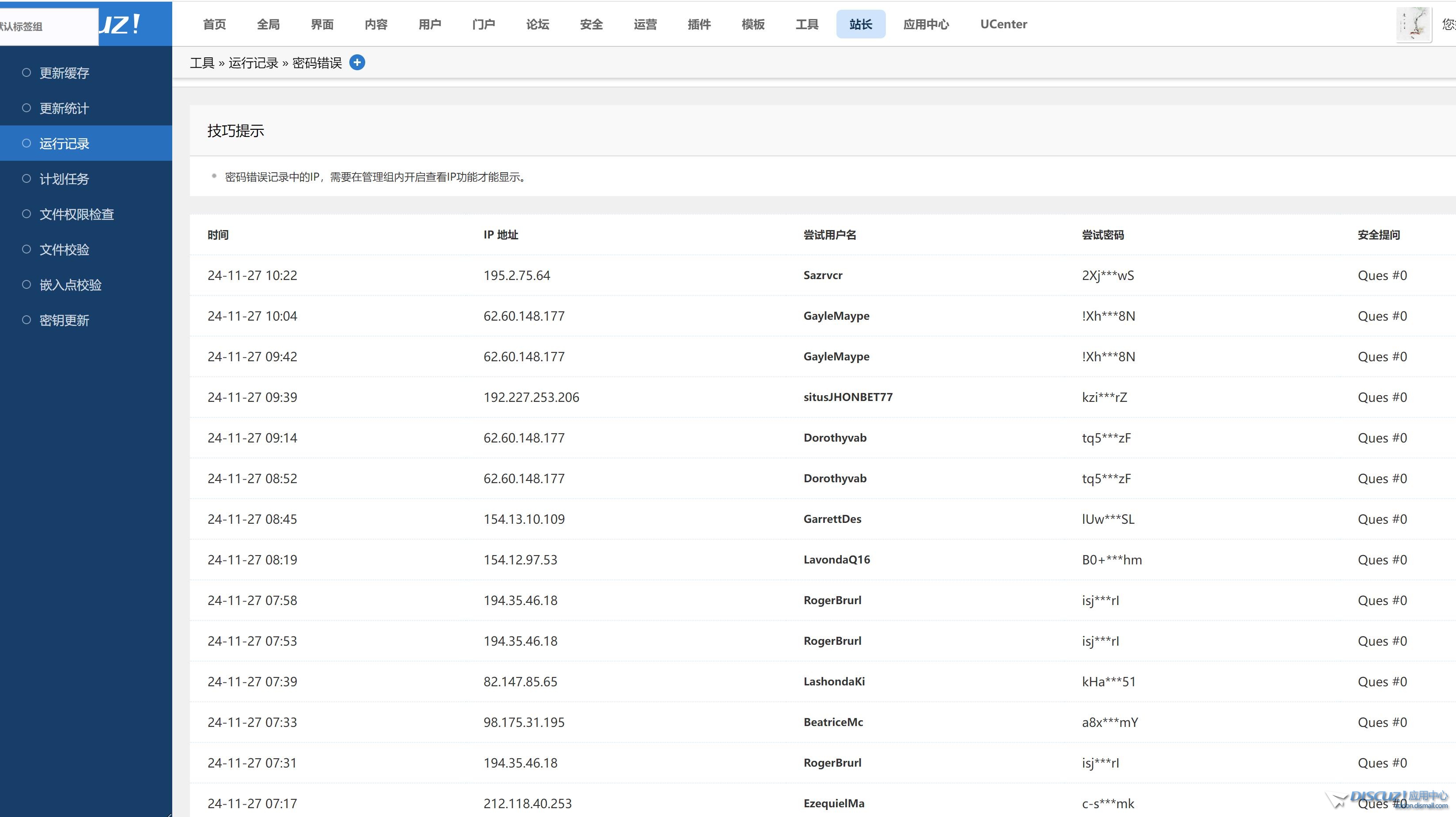This screenshot has width=1456, height=817.
Task: Click the tip text about 密码错误记录中的IP
Action: [x=376, y=177]
